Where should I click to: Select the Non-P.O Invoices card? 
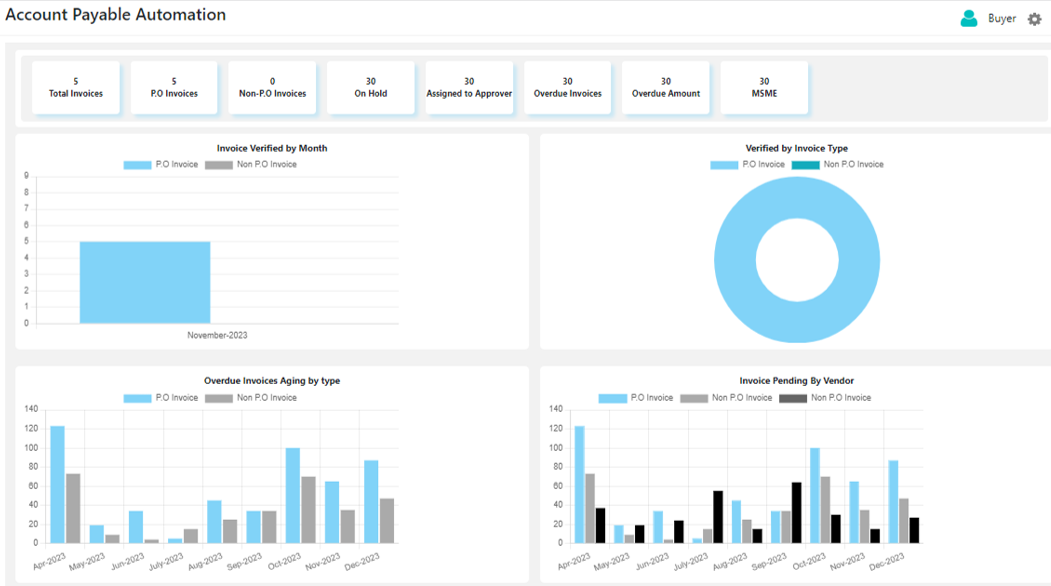(x=272, y=88)
